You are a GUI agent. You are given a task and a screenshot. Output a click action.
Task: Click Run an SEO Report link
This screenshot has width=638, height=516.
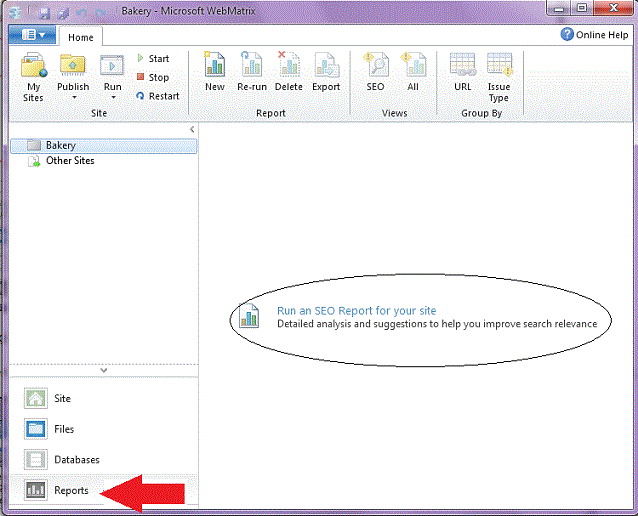(356, 311)
